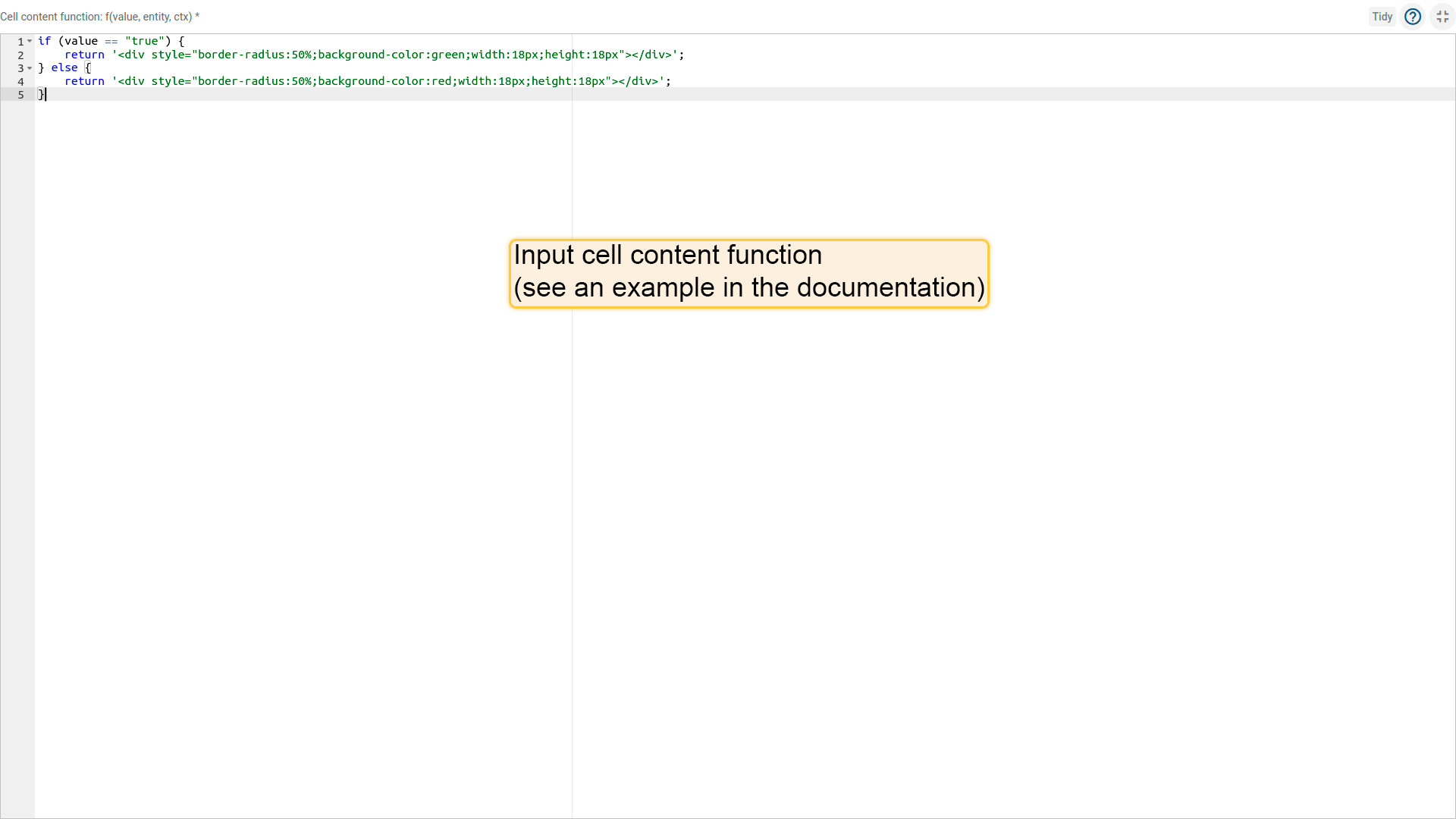Collapse the else block fold arrow on line 3
This screenshot has width=1456, height=819.
(30, 68)
